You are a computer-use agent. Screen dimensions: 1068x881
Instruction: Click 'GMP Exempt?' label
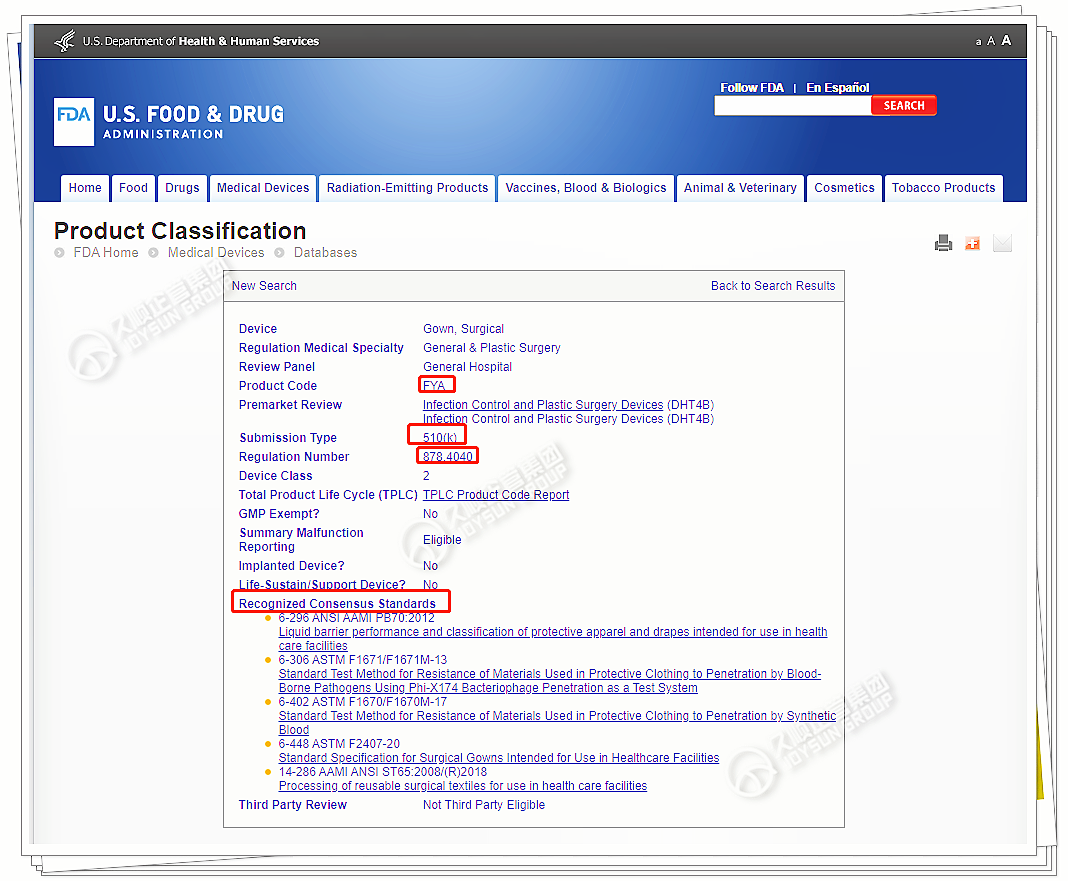pos(279,514)
